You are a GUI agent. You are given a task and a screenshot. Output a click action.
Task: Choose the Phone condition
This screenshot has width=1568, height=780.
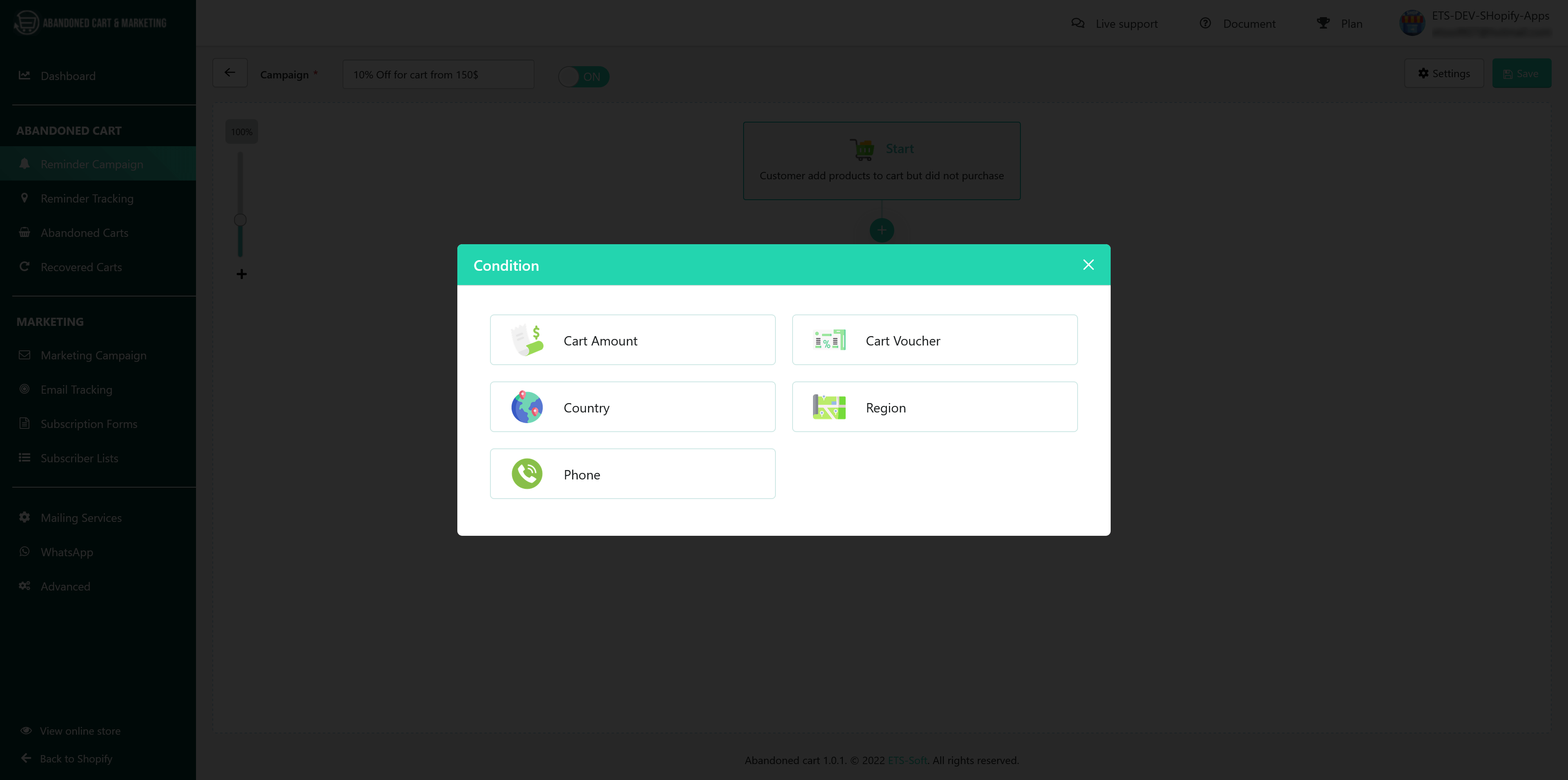coord(633,474)
